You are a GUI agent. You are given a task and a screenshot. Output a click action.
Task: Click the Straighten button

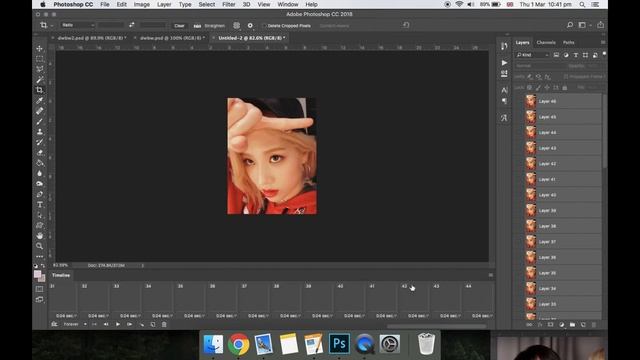point(209,26)
